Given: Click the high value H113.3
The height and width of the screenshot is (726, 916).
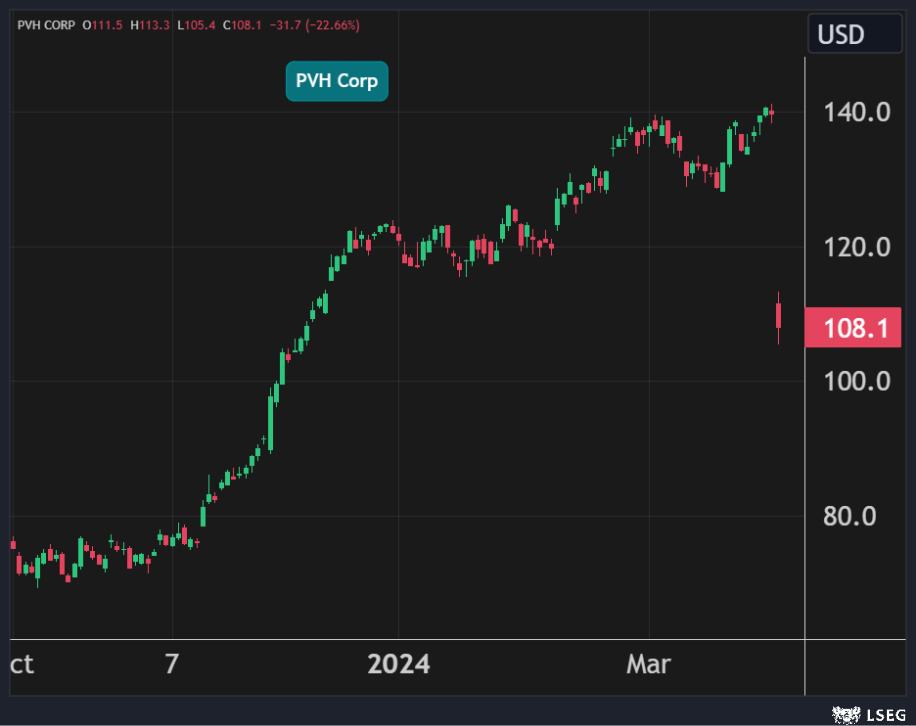Looking at the screenshot, I should point(149,24).
